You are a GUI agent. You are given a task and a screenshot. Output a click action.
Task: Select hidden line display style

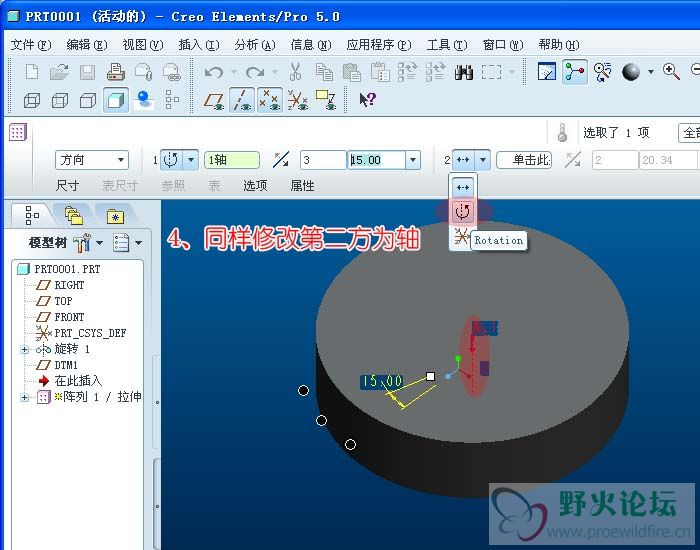coord(60,100)
